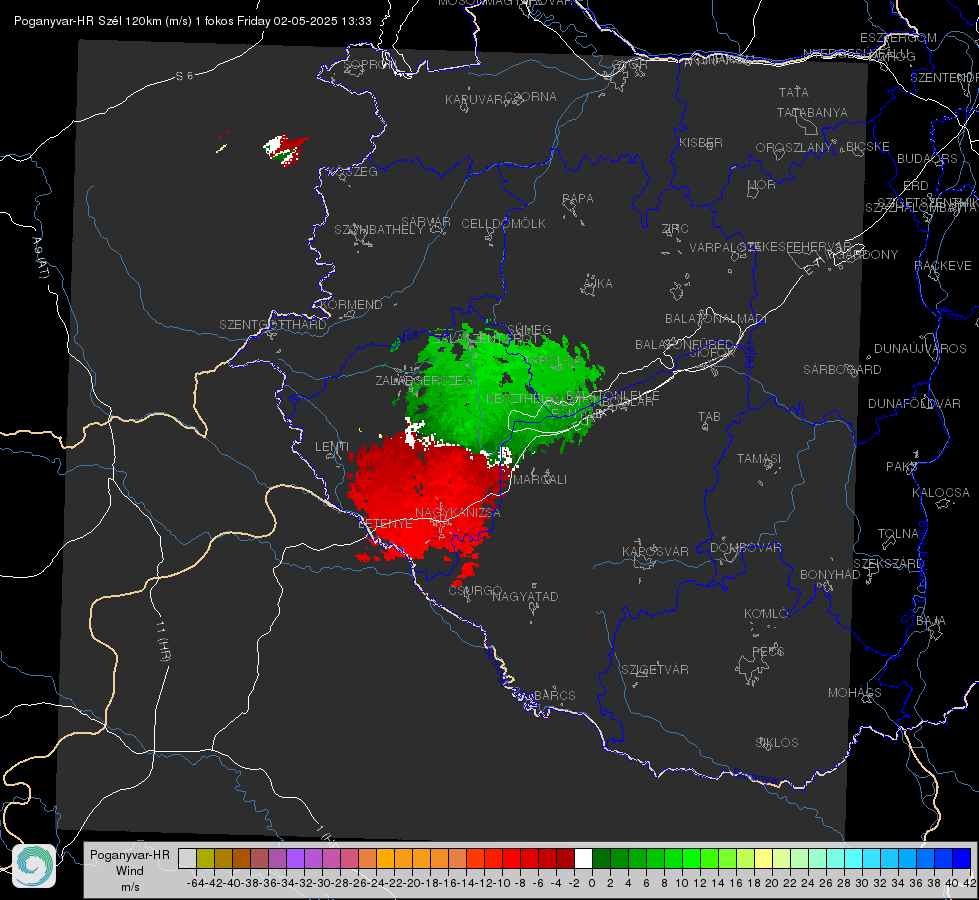Select the SZEKSZÁRD label
Screen dimensions: 979x900
888,564
